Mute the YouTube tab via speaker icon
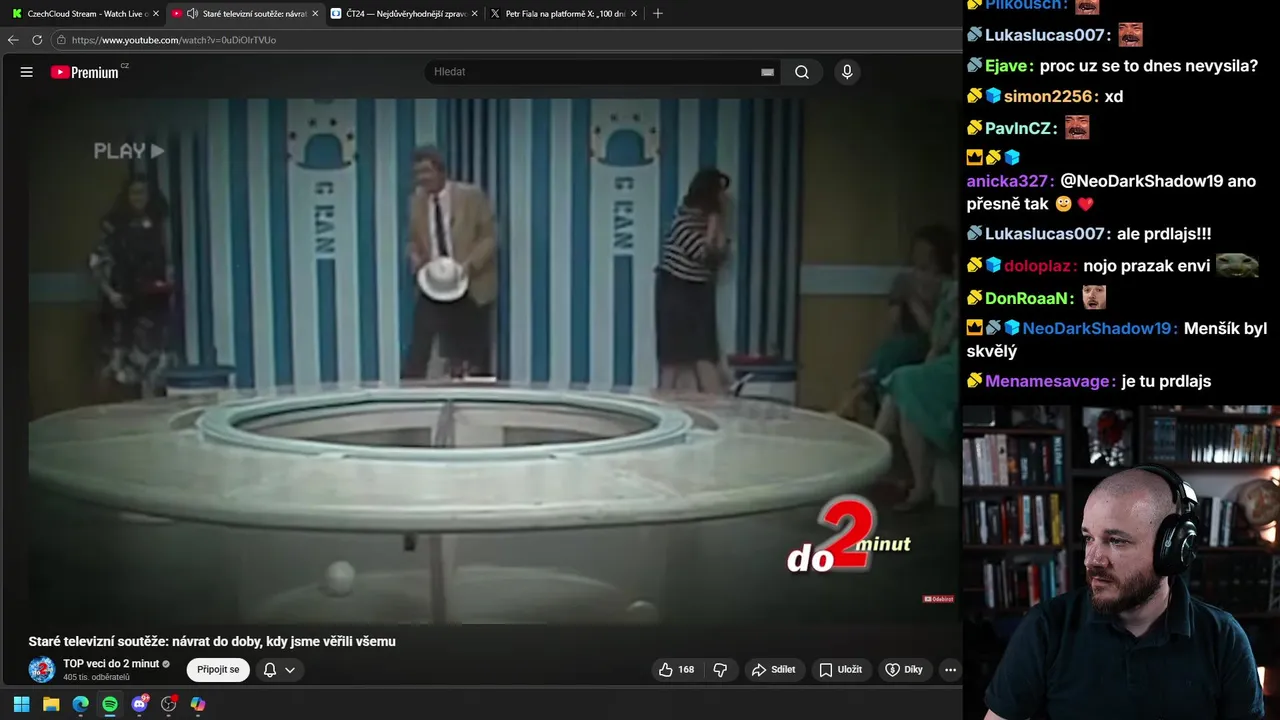Image resolution: width=1280 pixels, height=720 pixels. coord(191,14)
